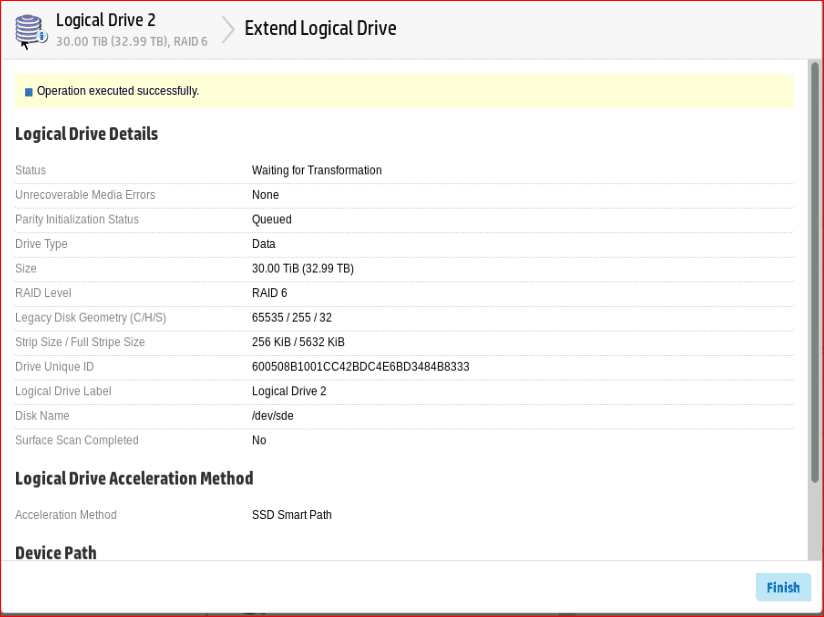Click the 65535 / 255 / 32 geometry value
The width and height of the screenshot is (824, 617).
[x=291, y=318]
